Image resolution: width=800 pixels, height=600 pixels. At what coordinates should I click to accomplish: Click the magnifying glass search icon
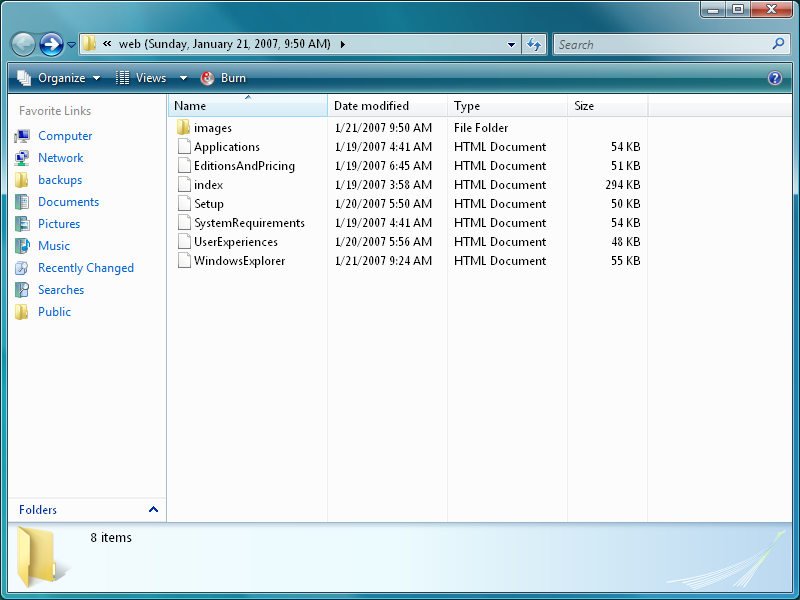click(x=778, y=44)
